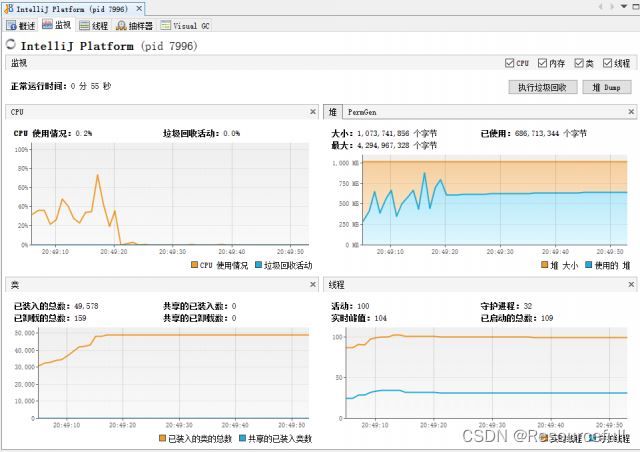640x452 pixels.
Task: Click the 垃圾回收活动 legend swatch
Action: (x=258, y=265)
